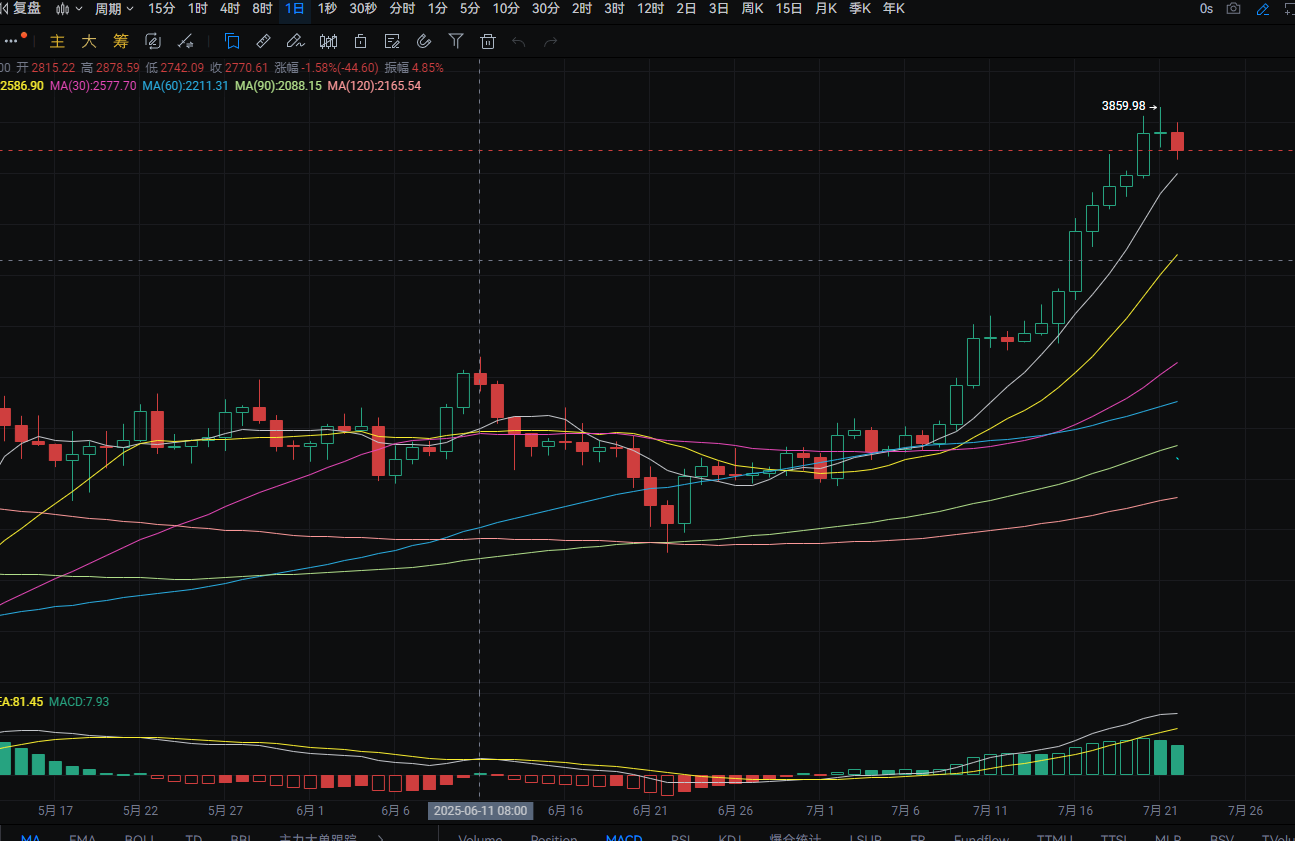Select the brush drawing tool
Image resolution: width=1295 pixels, height=841 pixels.
295,41
